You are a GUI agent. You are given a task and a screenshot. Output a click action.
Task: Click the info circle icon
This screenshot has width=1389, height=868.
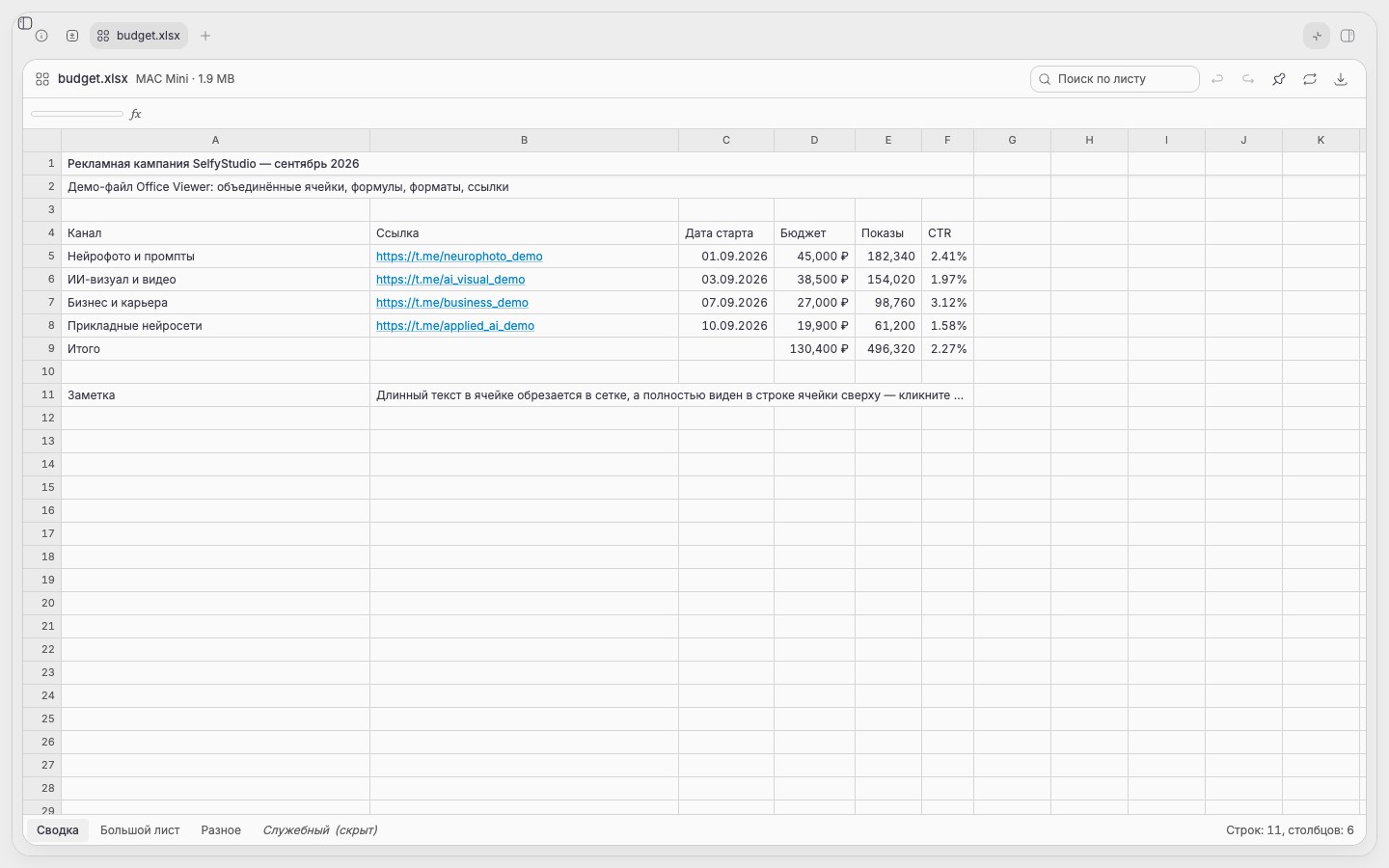point(41,36)
